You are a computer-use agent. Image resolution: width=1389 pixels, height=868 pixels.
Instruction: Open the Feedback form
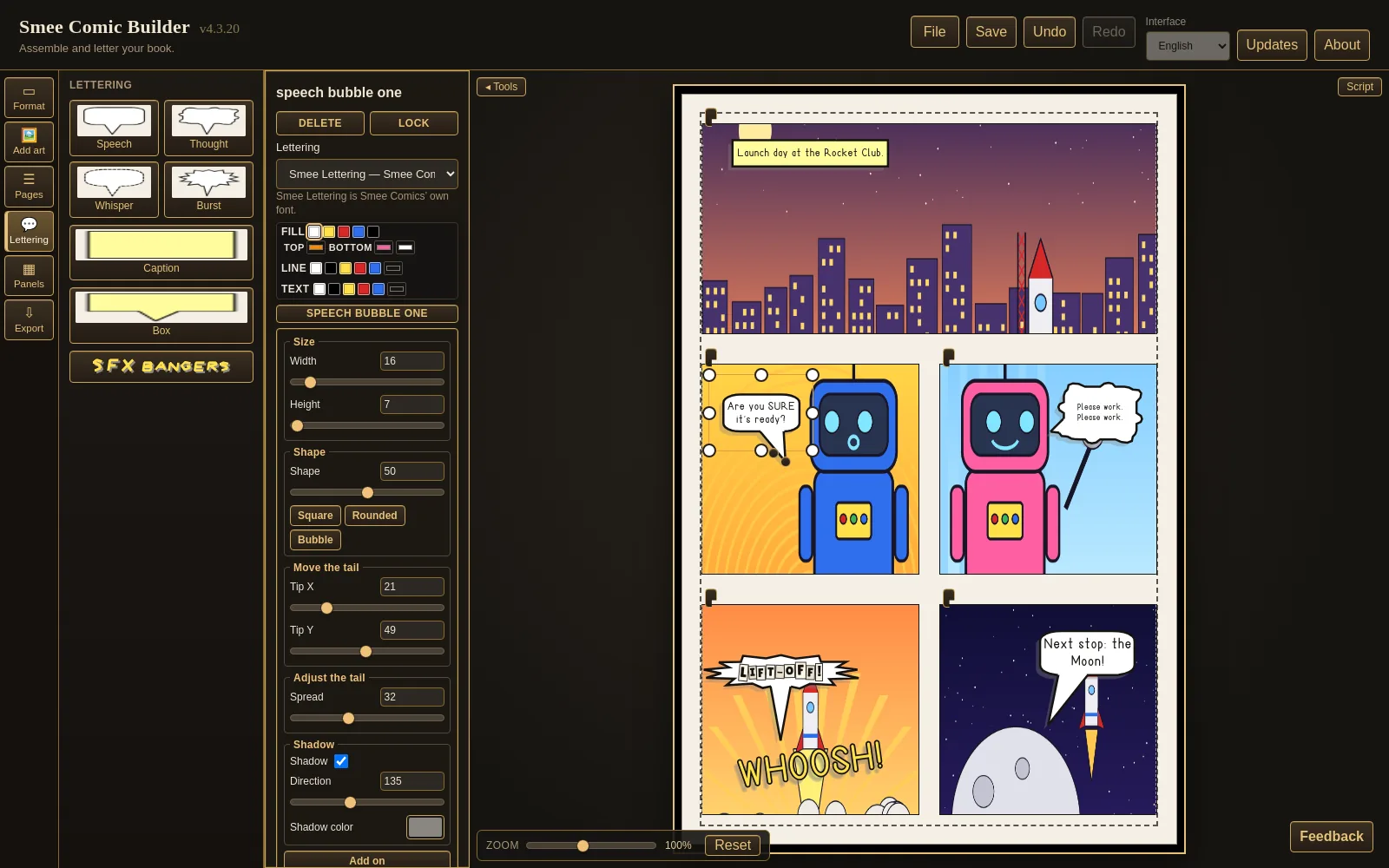[1332, 837]
